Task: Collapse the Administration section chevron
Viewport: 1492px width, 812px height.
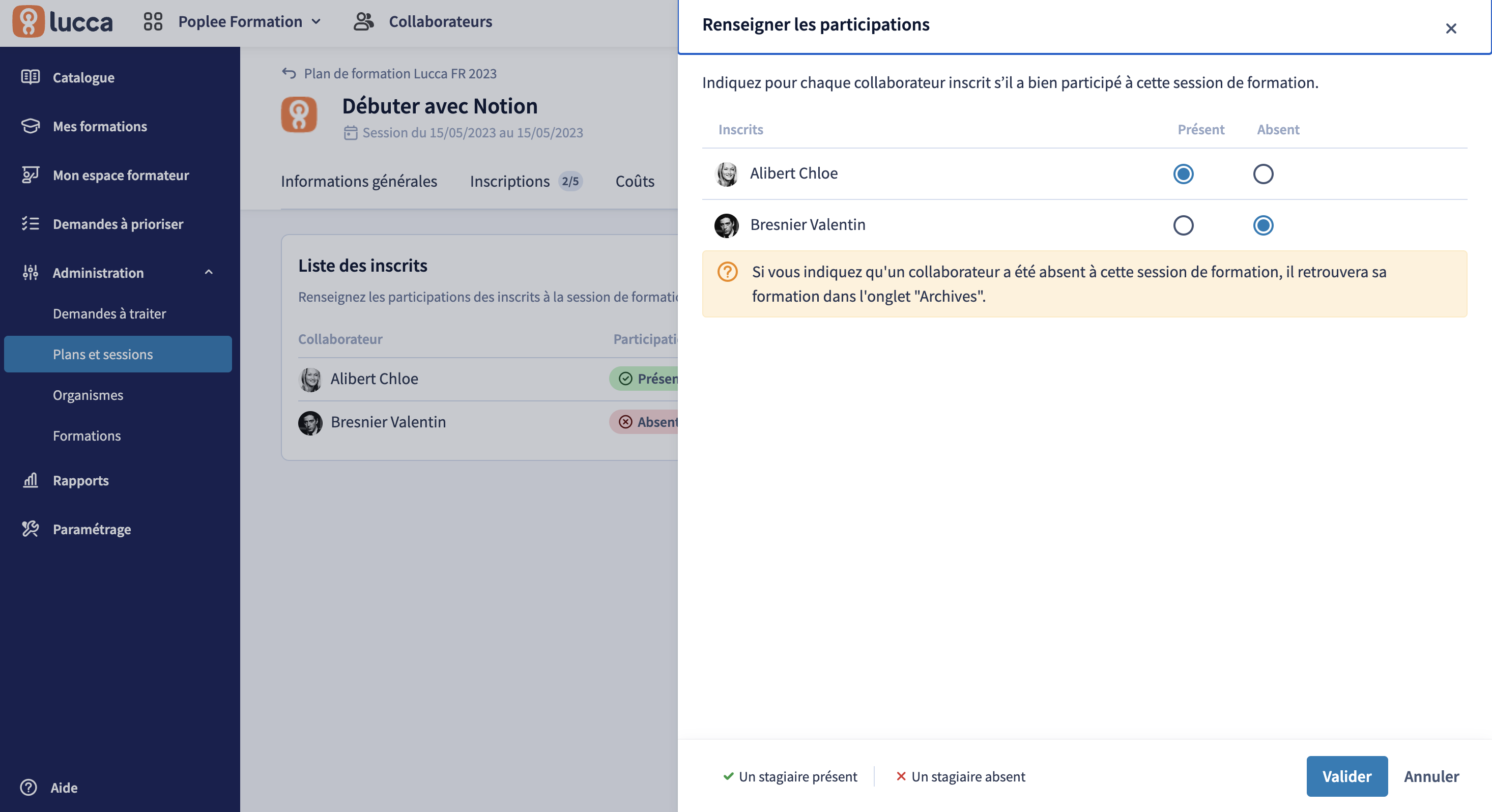Action: coord(209,272)
